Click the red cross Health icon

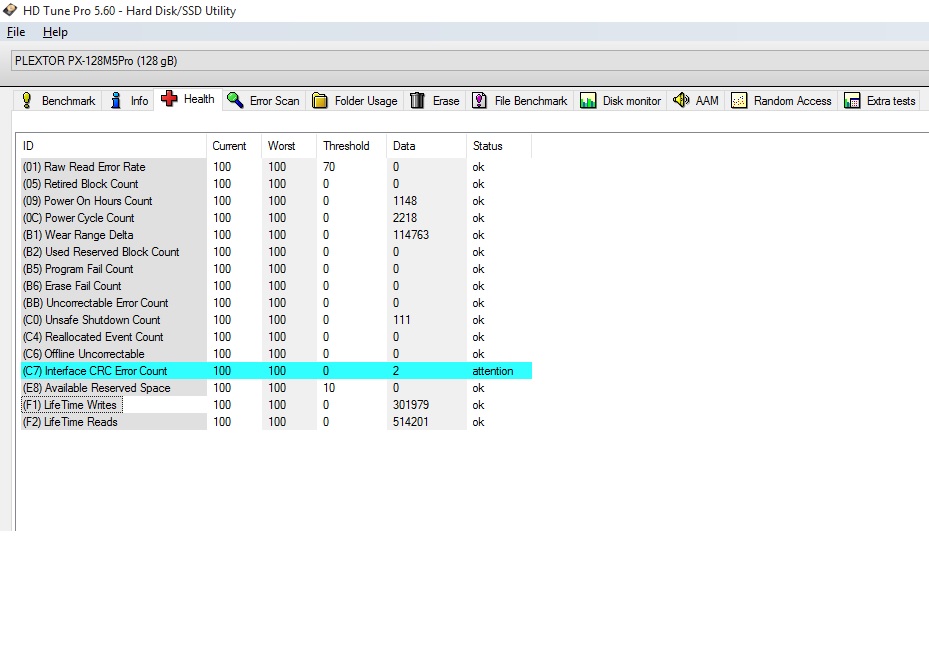(169, 99)
